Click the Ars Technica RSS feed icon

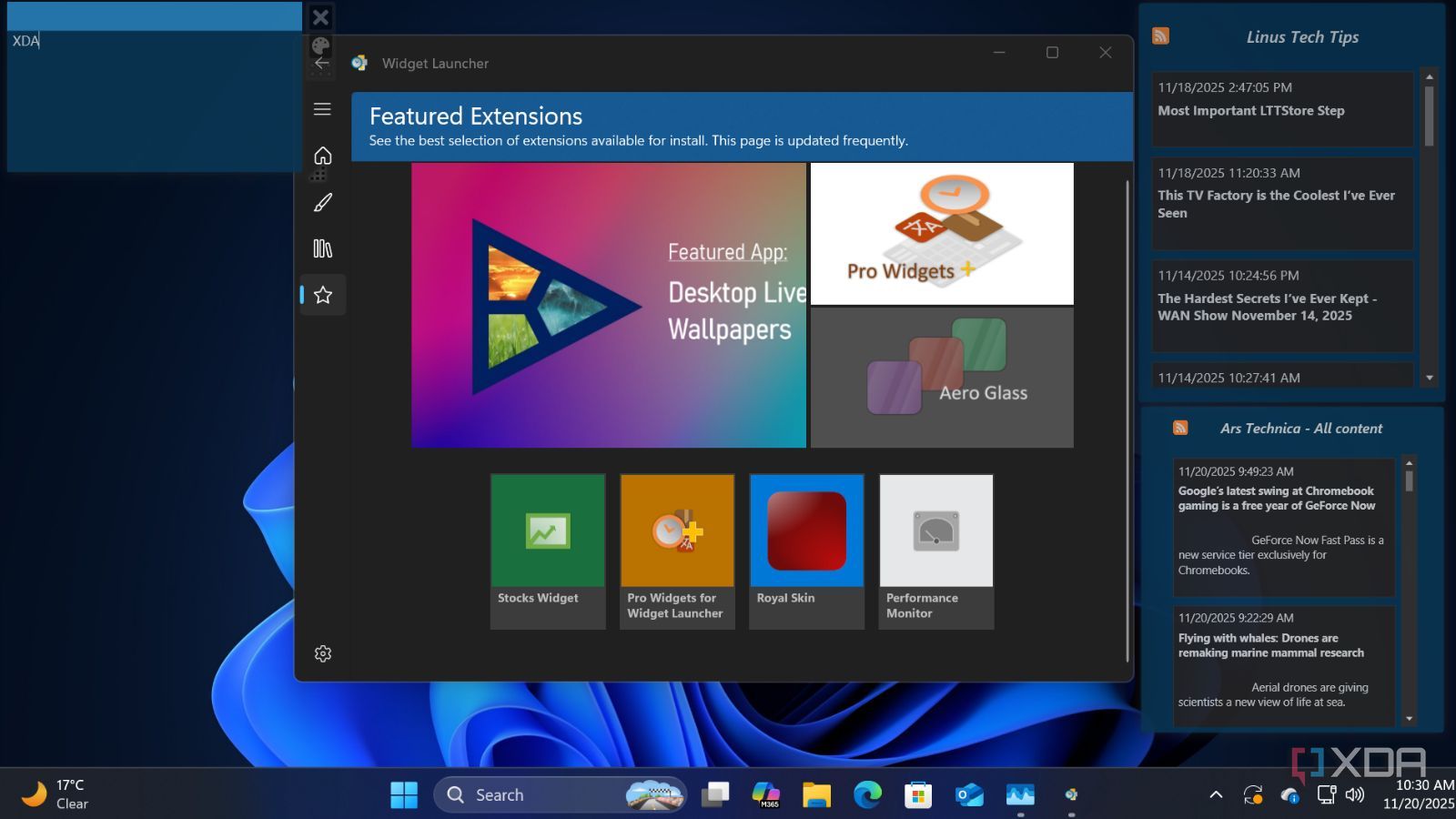tap(1180, 428)
